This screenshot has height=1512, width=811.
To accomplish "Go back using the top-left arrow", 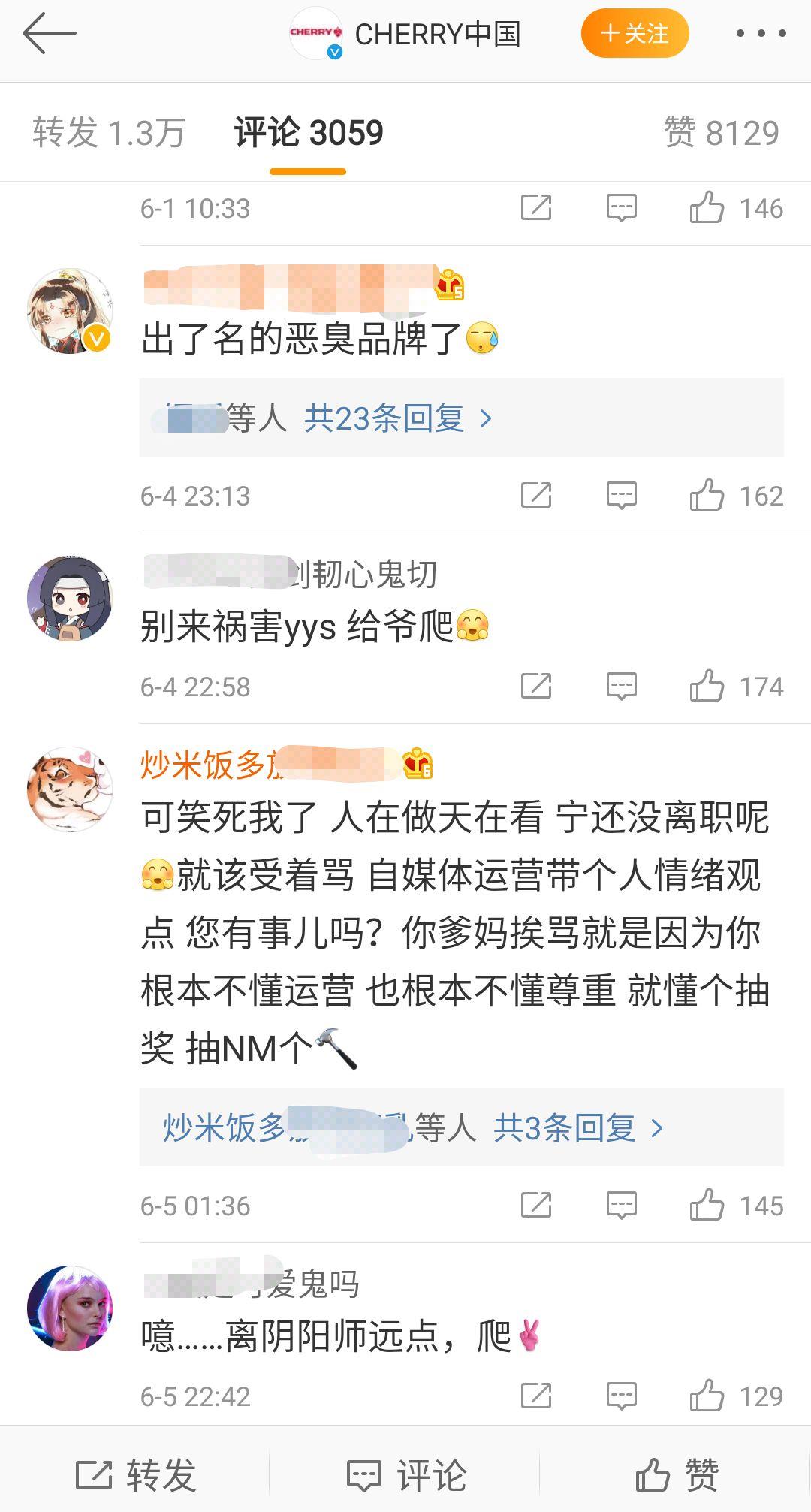I will [x=49, y=33].
